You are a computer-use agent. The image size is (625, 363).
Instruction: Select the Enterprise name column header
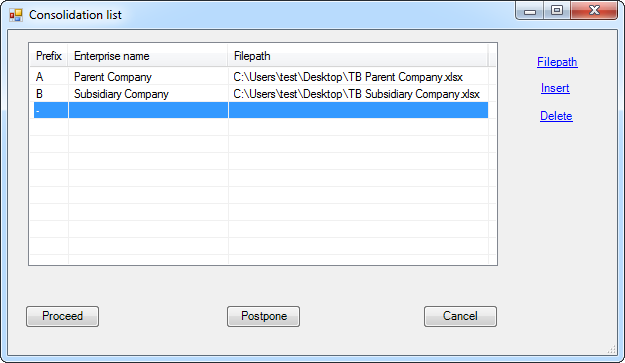(x=148, y=56)
